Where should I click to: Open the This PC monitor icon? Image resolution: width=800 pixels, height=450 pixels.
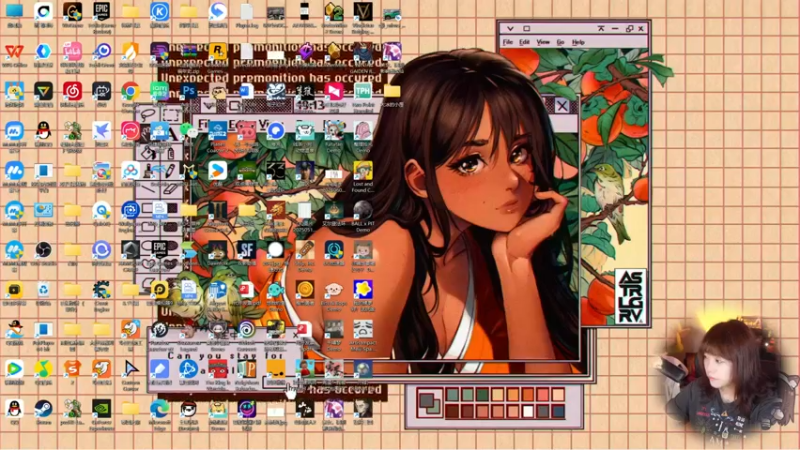pos(14,12)
